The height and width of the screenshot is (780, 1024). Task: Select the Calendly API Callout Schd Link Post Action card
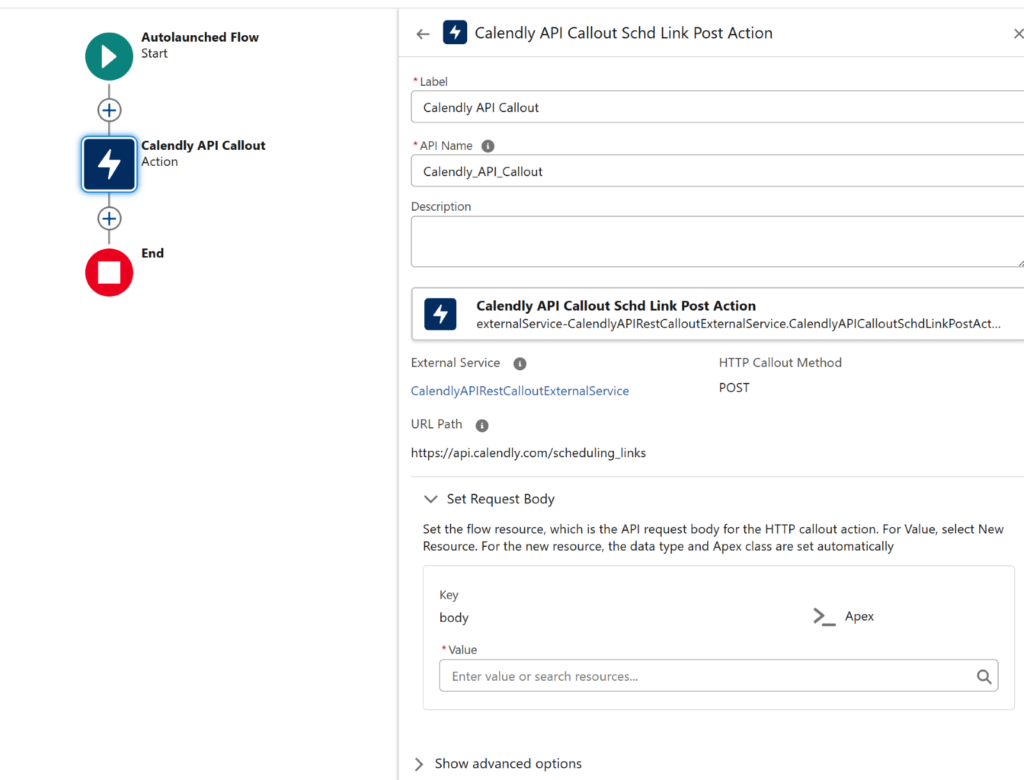[717, 314]
